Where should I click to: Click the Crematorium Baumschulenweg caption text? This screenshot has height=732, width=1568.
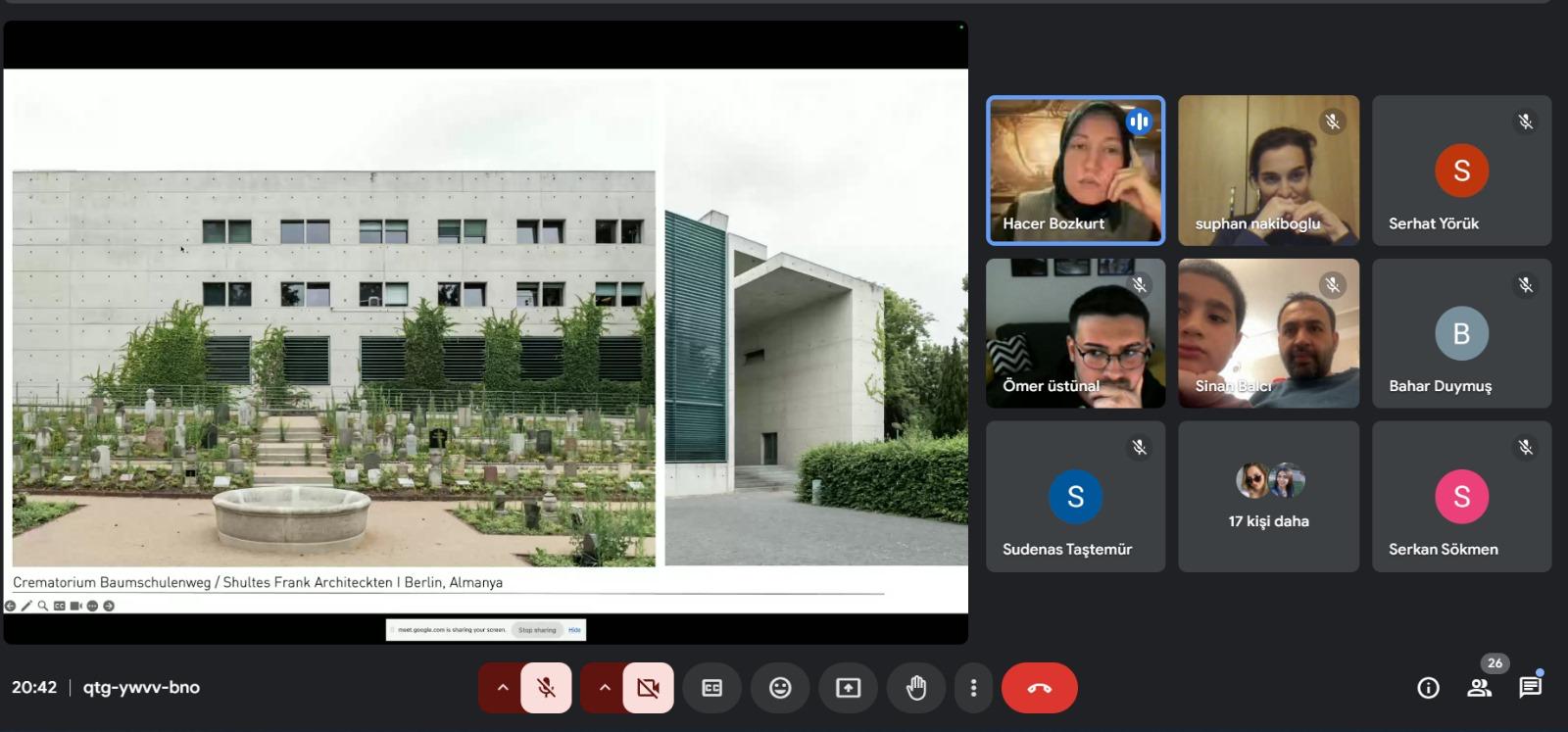(x=258, y=582)
